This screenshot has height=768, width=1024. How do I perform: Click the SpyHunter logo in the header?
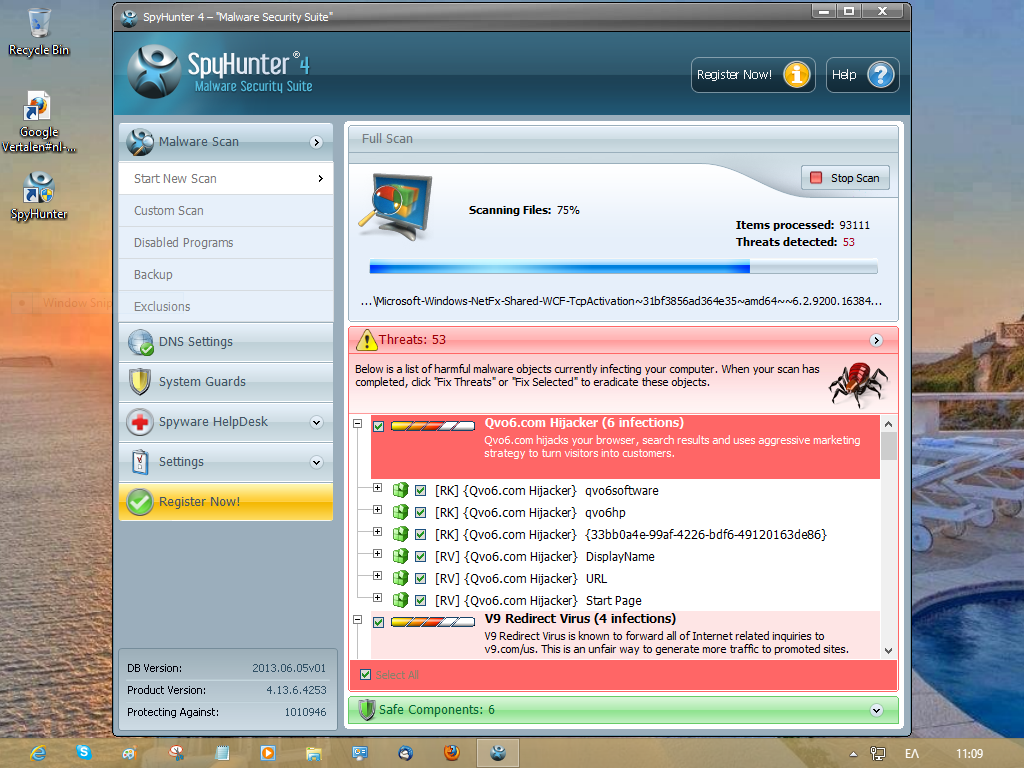tap(154, 72)
